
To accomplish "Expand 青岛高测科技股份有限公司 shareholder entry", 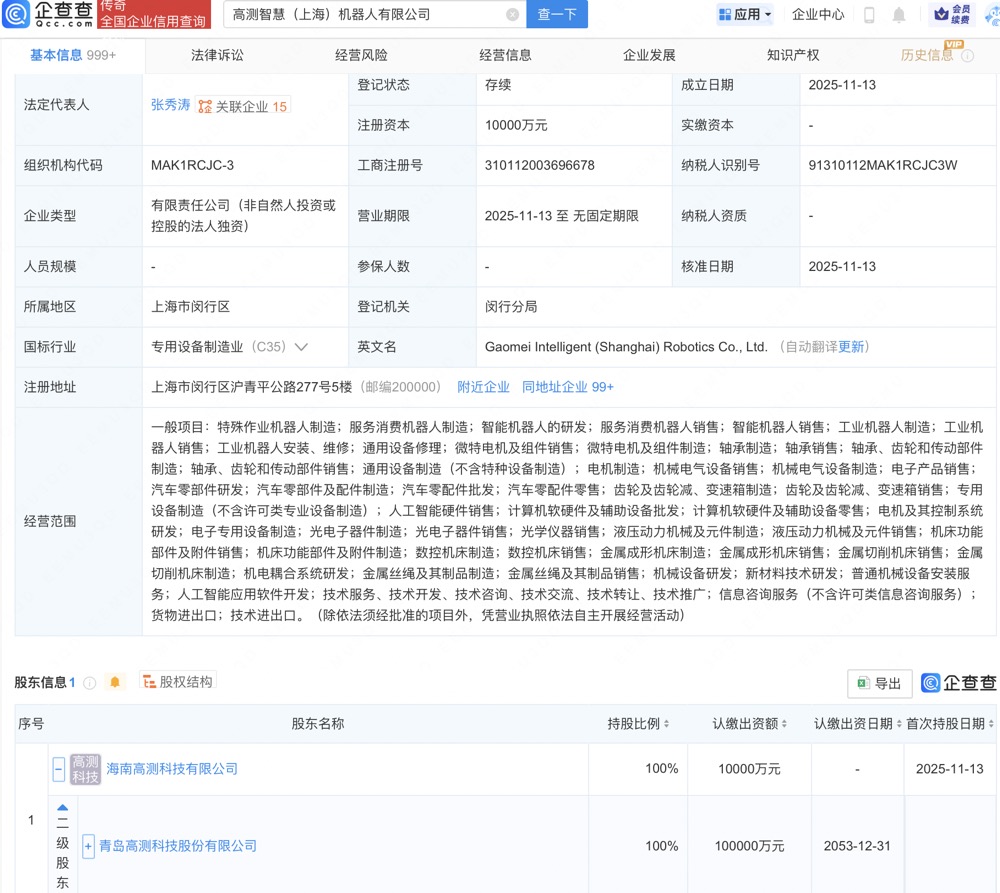I will 88,845.
